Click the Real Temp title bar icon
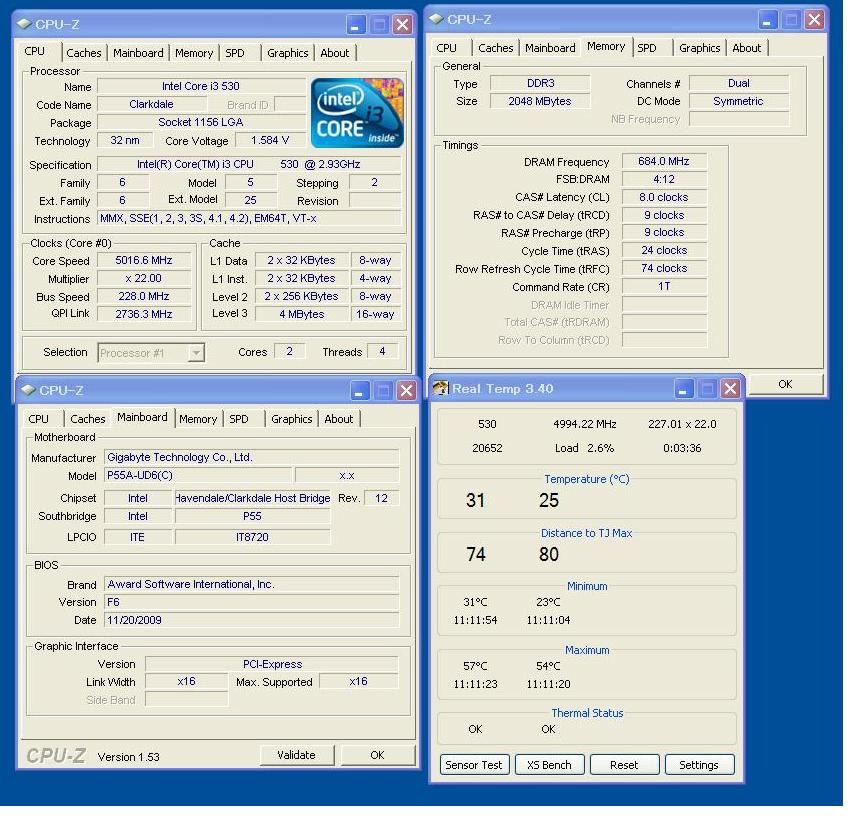 tap(441, 389)
